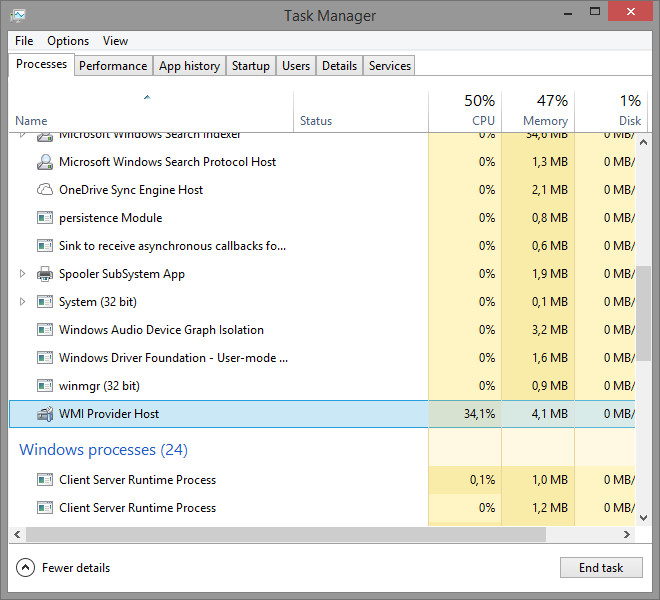Open the Options menu

tap(68, 41)
